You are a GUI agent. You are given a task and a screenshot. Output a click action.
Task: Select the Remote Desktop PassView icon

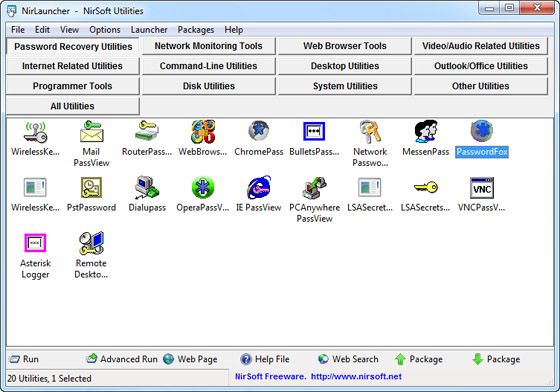(91, 243)
